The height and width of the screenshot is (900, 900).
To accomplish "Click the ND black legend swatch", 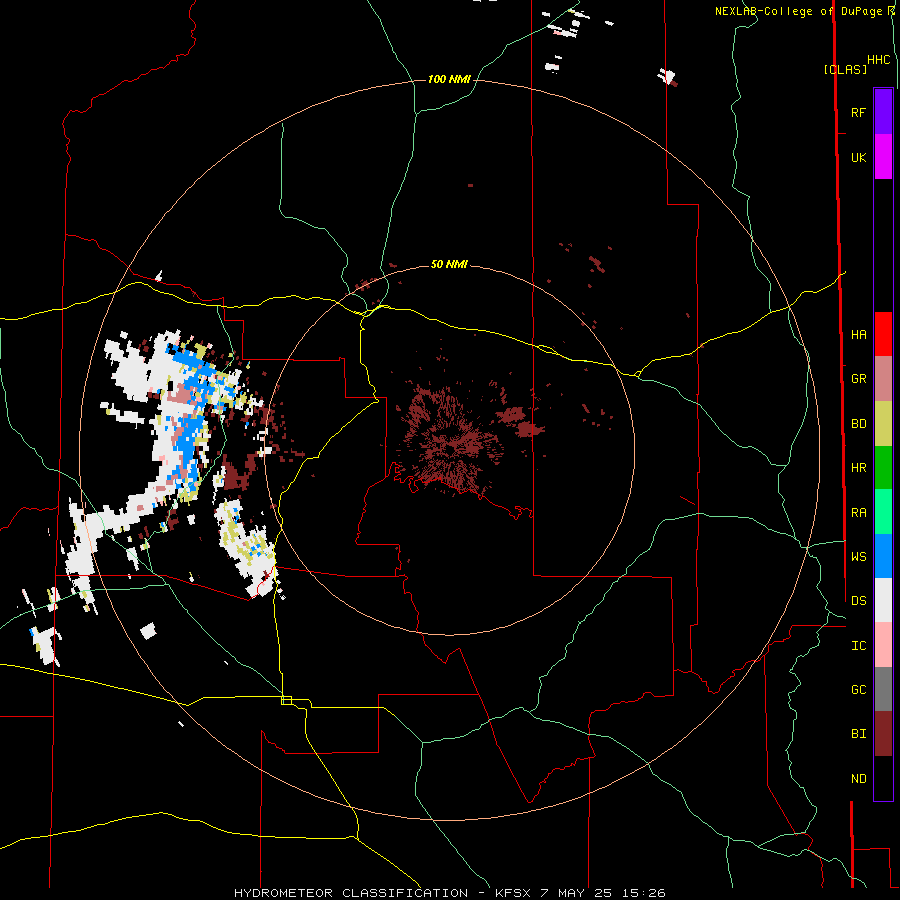I will (x=883, y=778).
